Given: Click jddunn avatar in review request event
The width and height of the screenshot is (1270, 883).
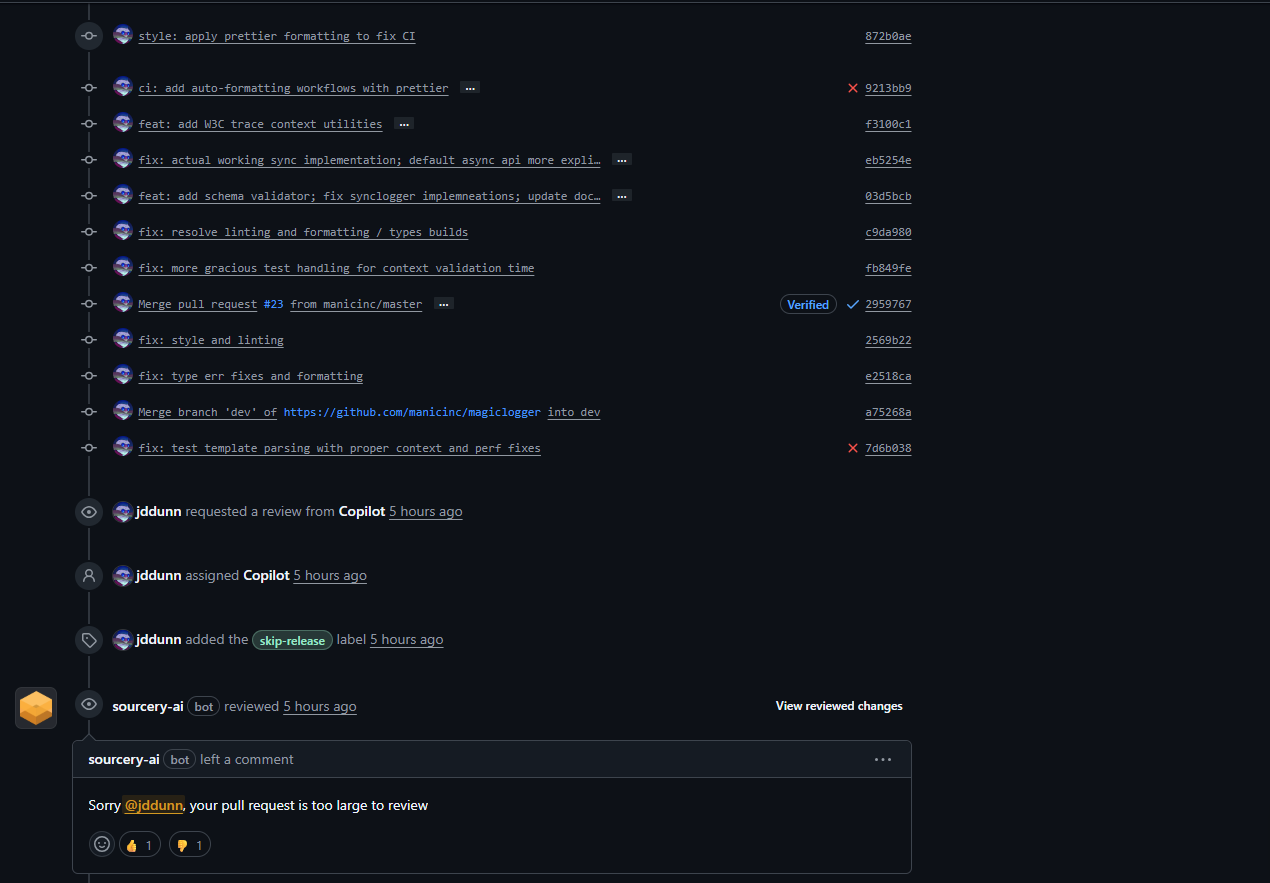Looking at the screenshot, I should (123, 511).
